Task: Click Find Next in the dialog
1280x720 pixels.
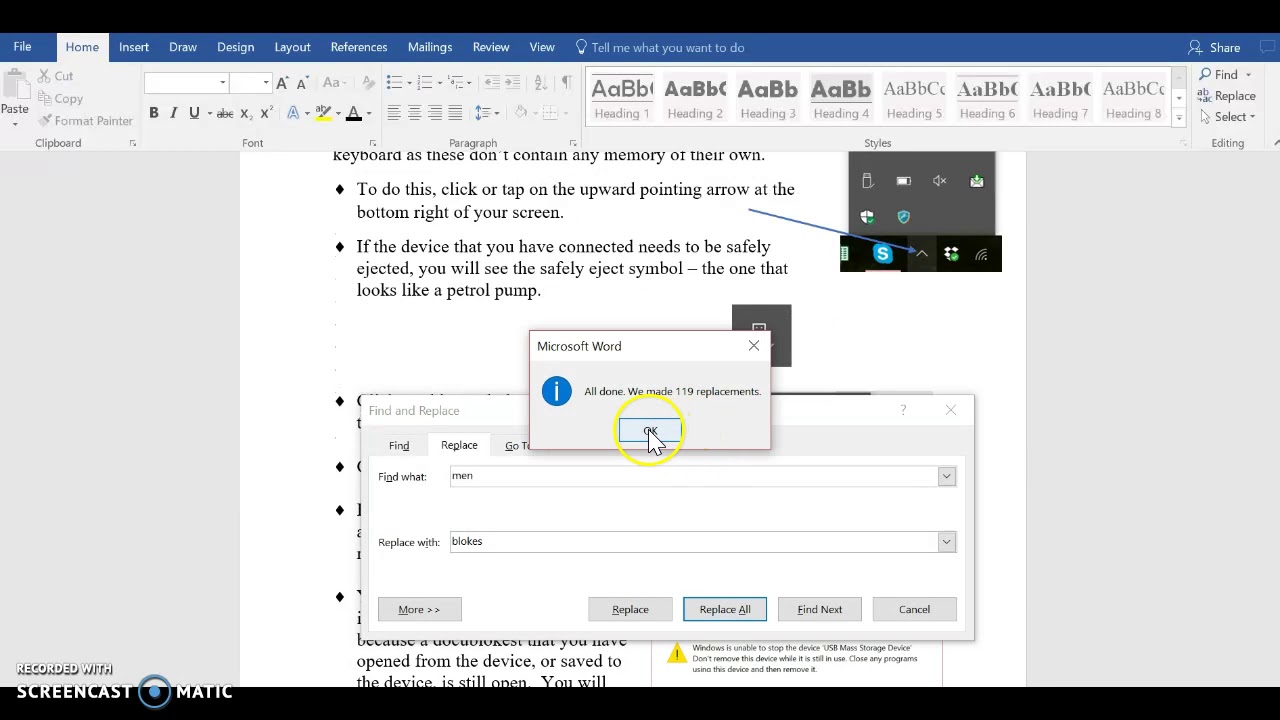Action: [819, 609]
